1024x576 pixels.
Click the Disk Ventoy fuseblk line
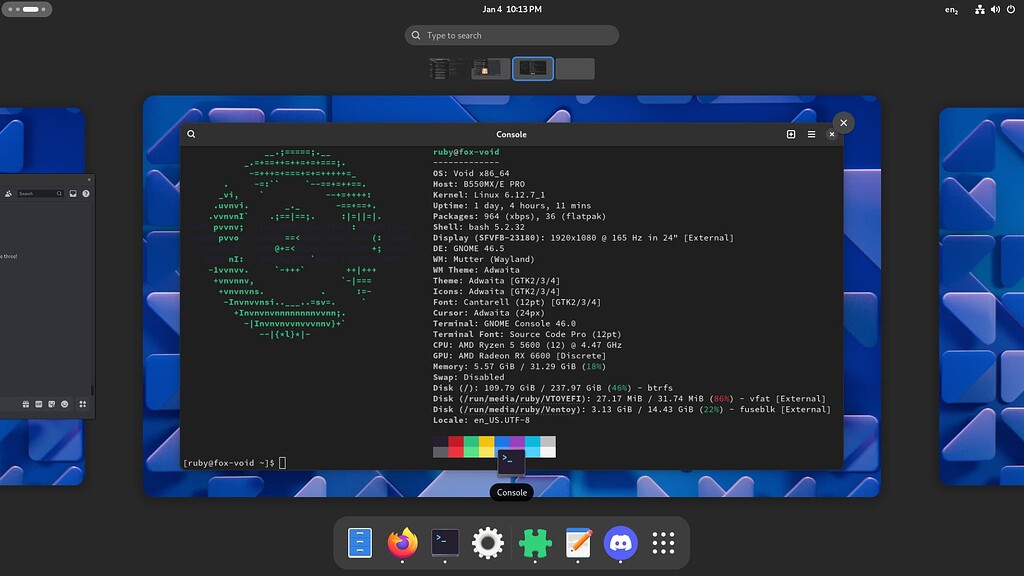coord(632,409)
